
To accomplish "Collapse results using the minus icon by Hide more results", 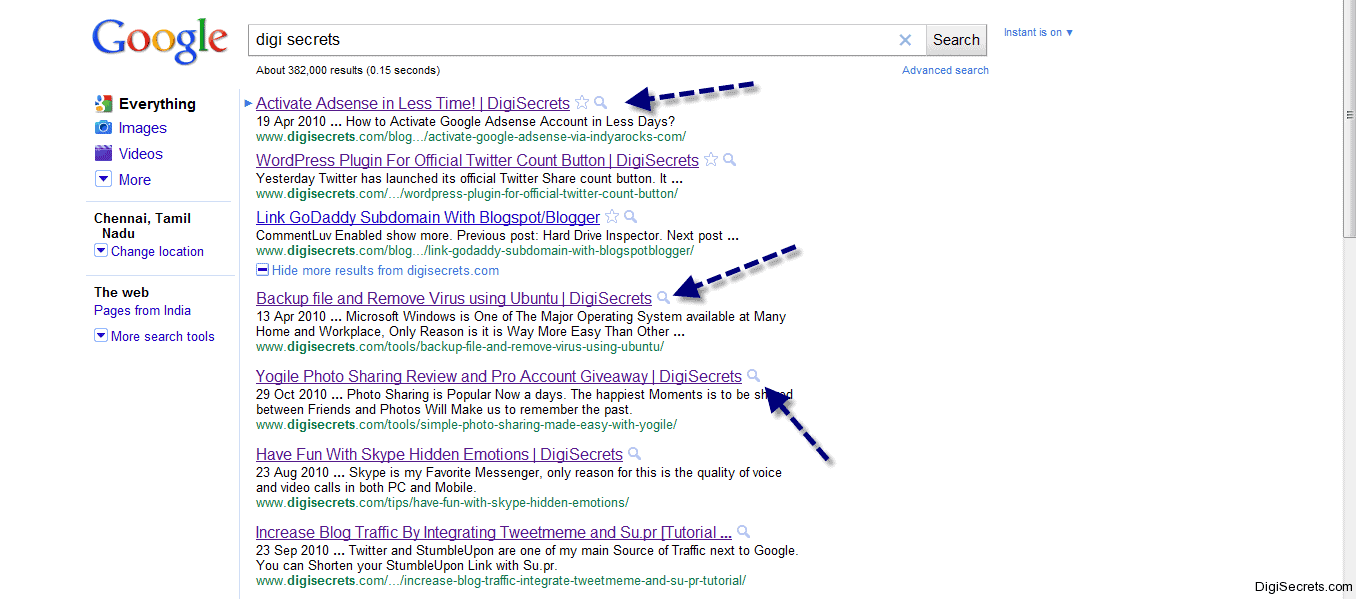I will [262, 270].
